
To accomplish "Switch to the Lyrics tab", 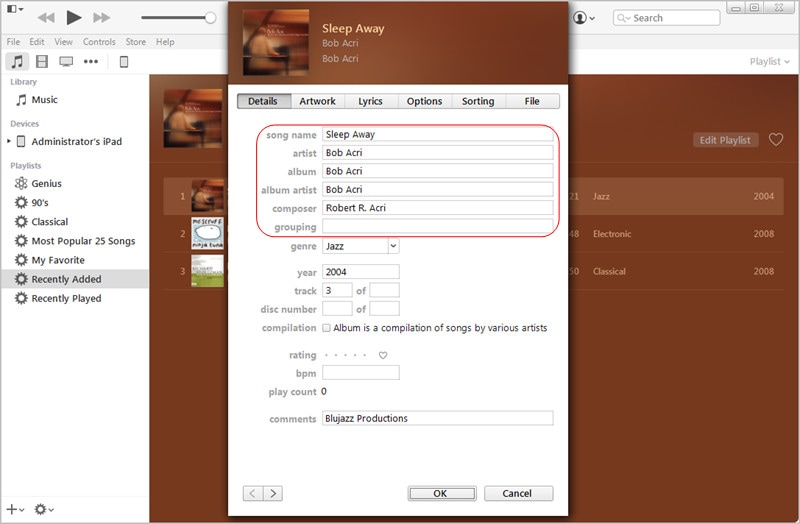I will click(x=370, y=101).
